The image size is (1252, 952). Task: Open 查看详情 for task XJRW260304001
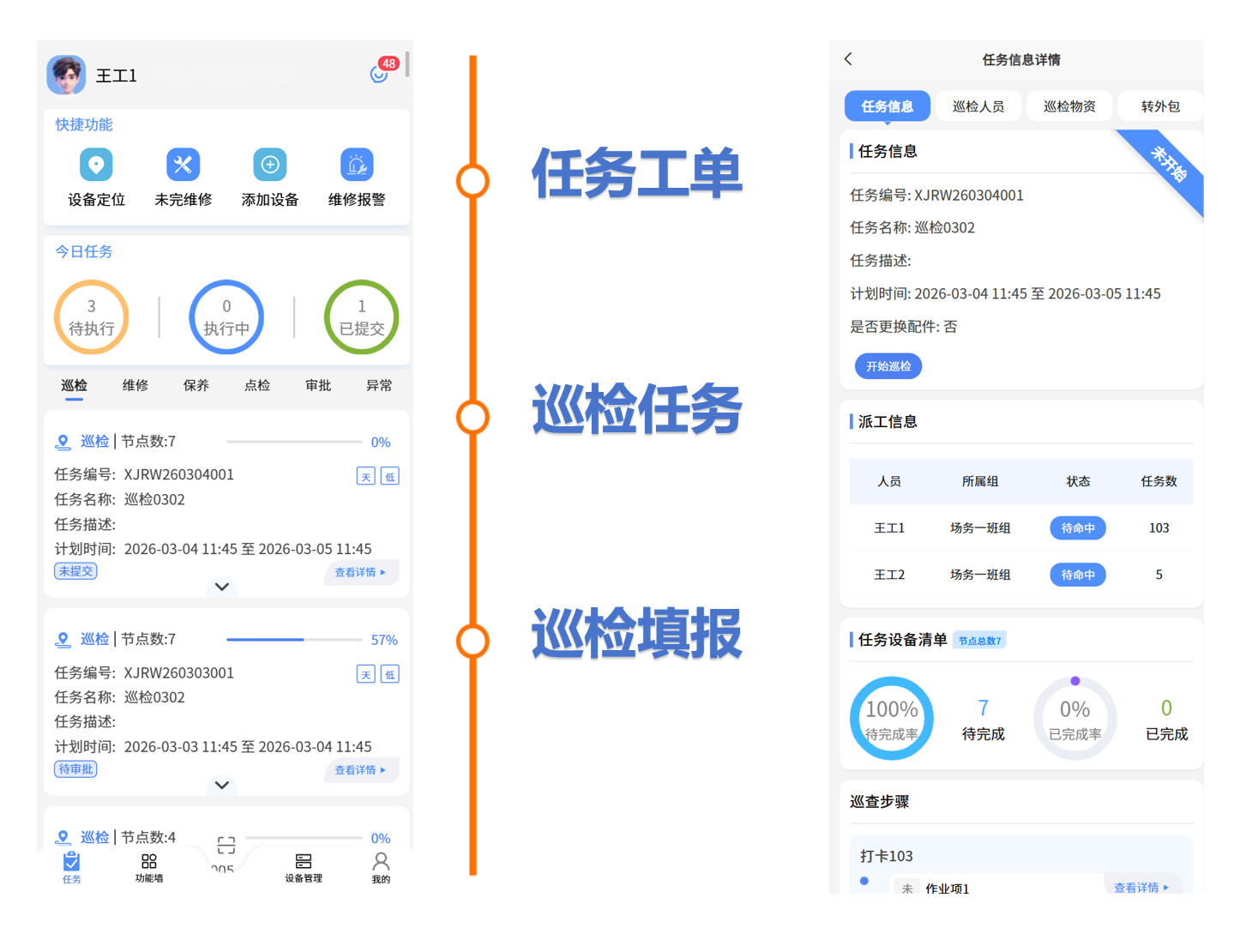coord(360,572)
